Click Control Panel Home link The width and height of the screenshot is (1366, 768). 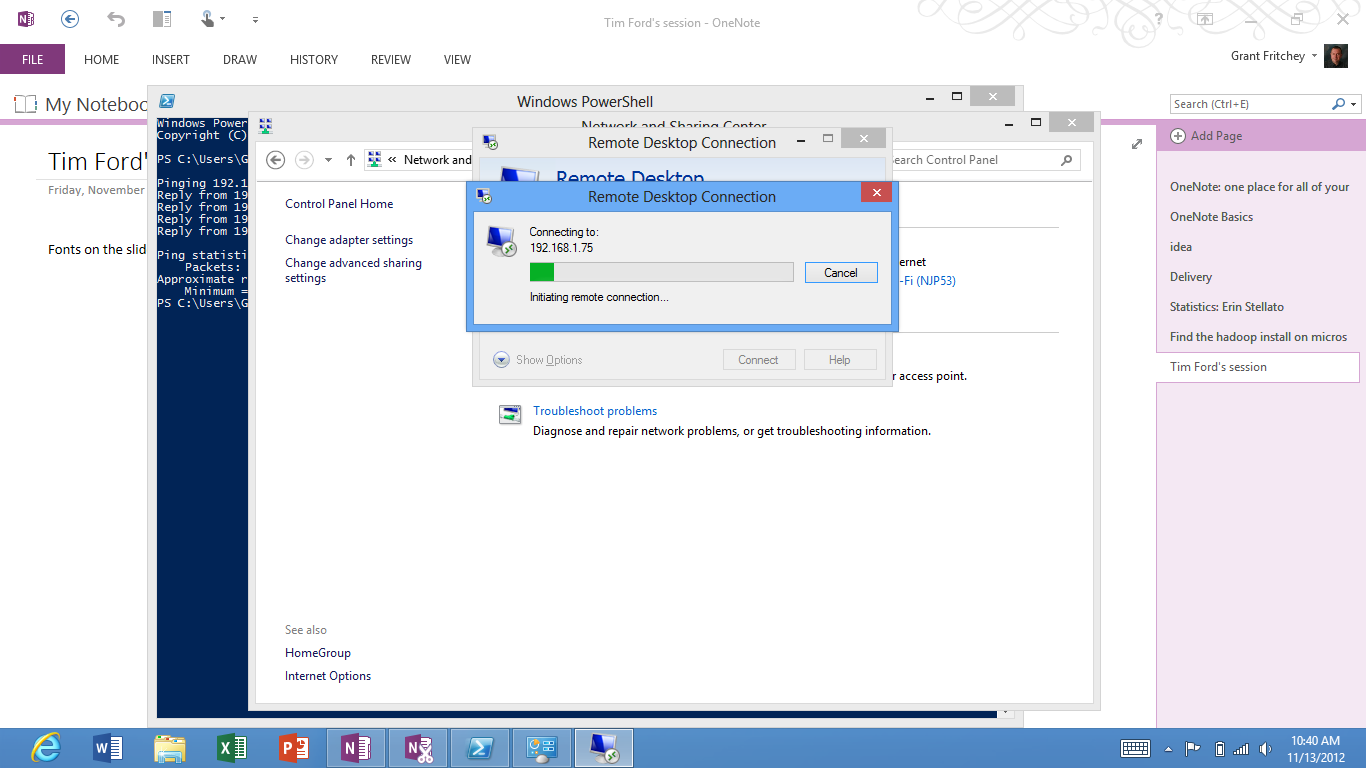[339, 204]
